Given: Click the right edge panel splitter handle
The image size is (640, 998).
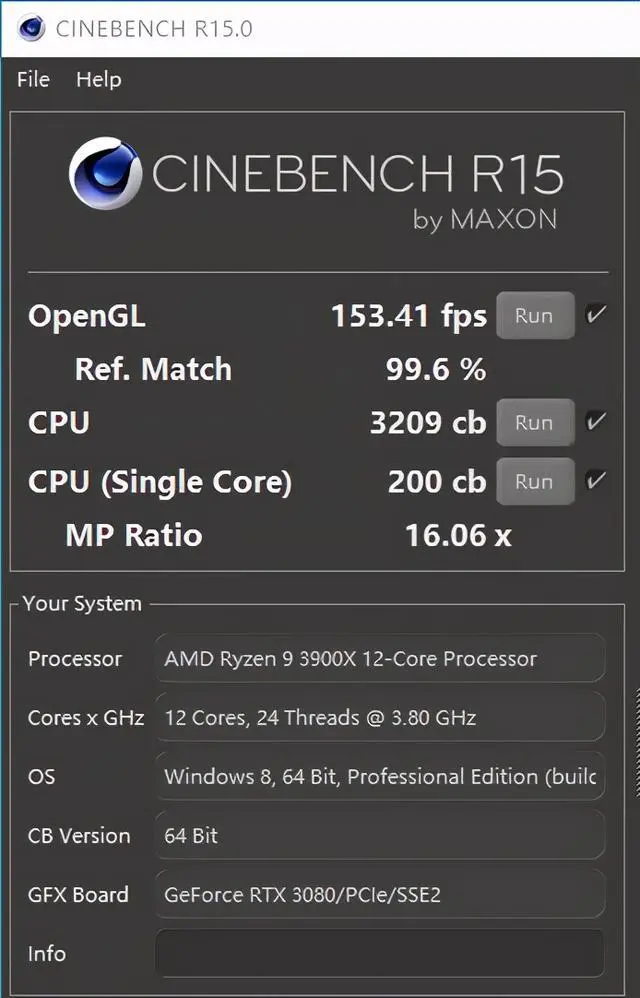Looking at the screenshot, I should pos(637,743).
